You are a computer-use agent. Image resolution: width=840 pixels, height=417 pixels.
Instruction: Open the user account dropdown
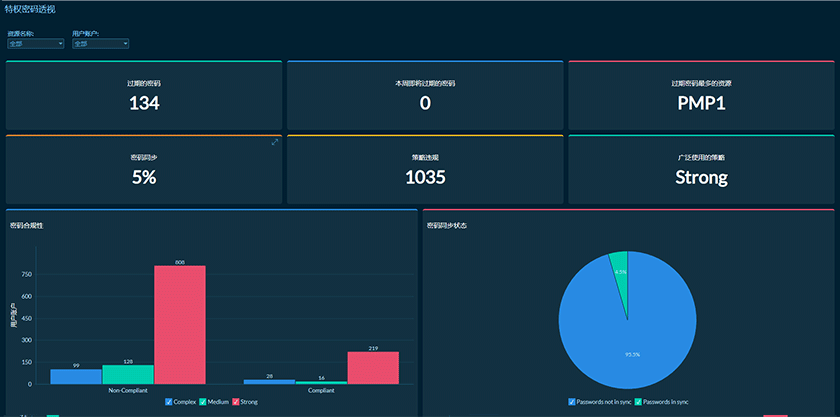101,44
